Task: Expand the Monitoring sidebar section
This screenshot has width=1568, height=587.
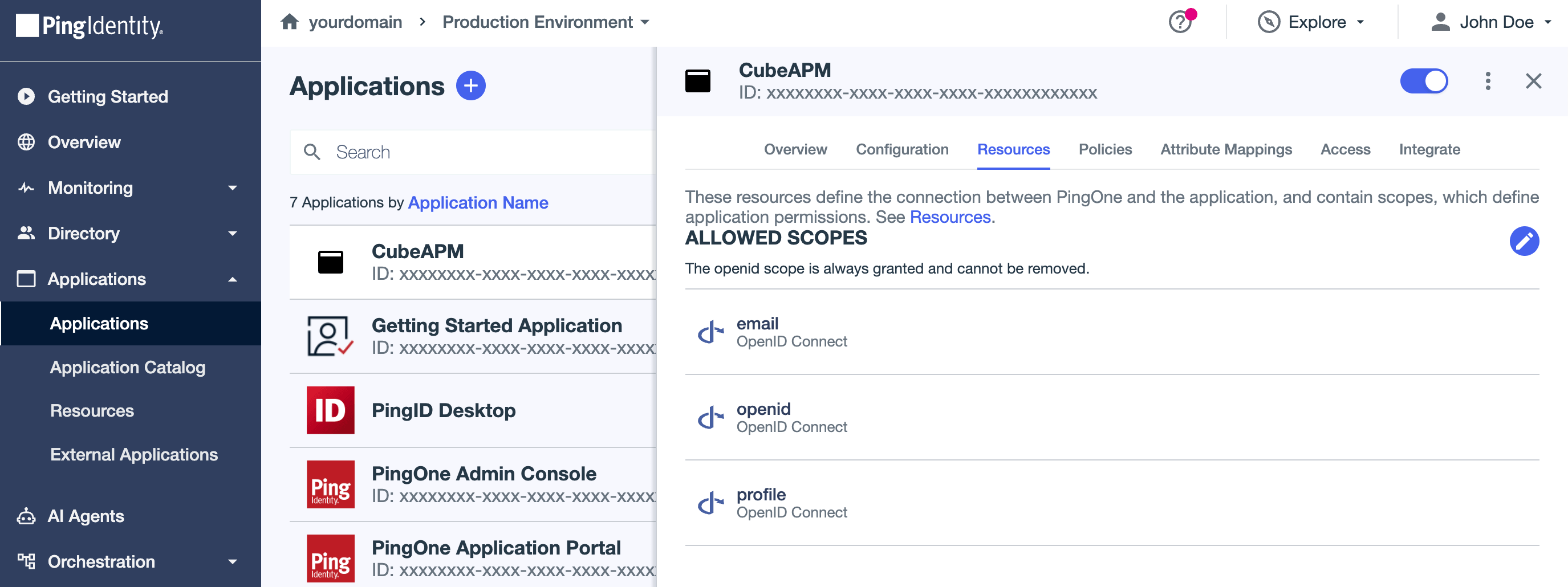Action: coord(130,188)
